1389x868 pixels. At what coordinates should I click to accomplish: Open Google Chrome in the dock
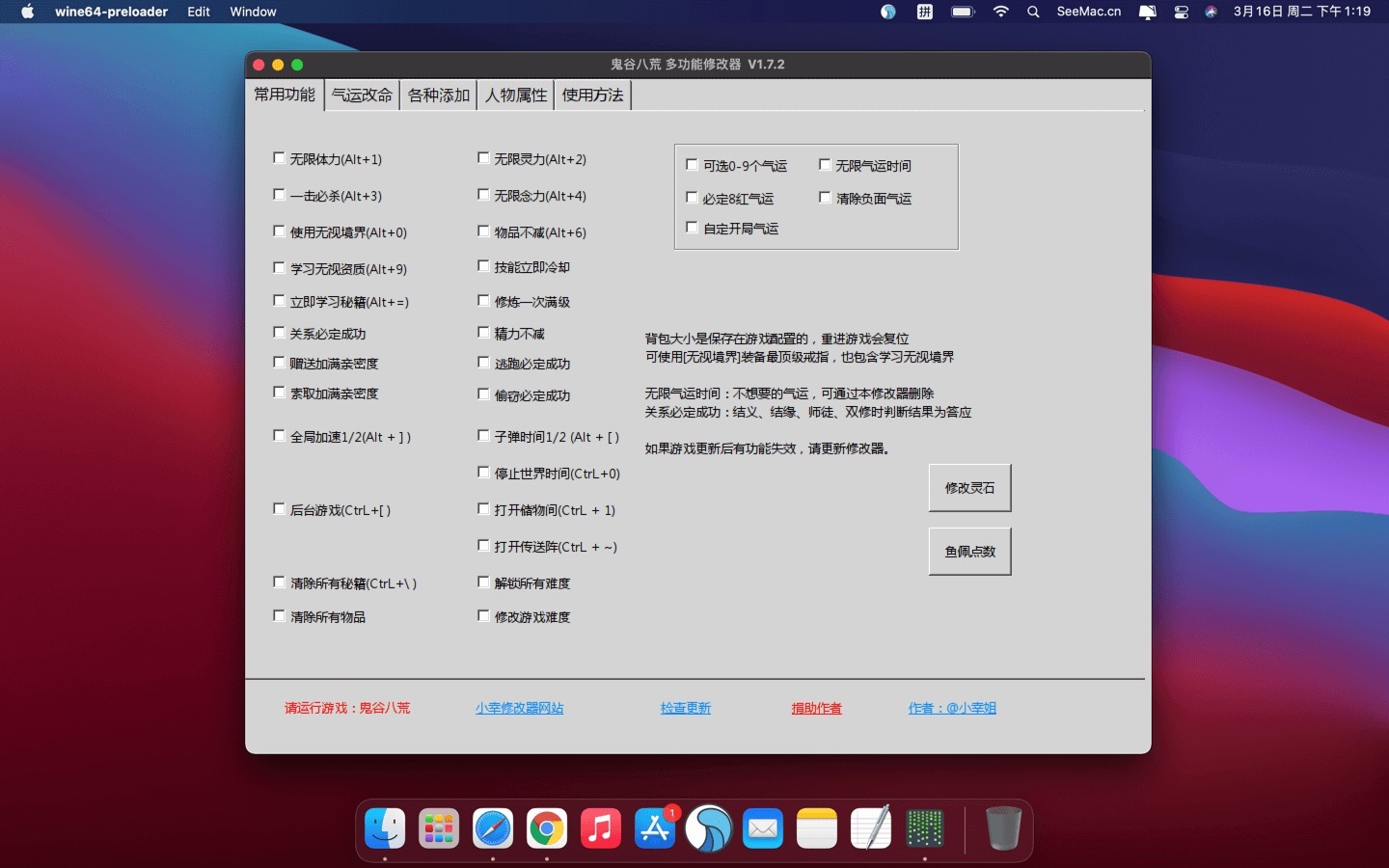(547, 828)
